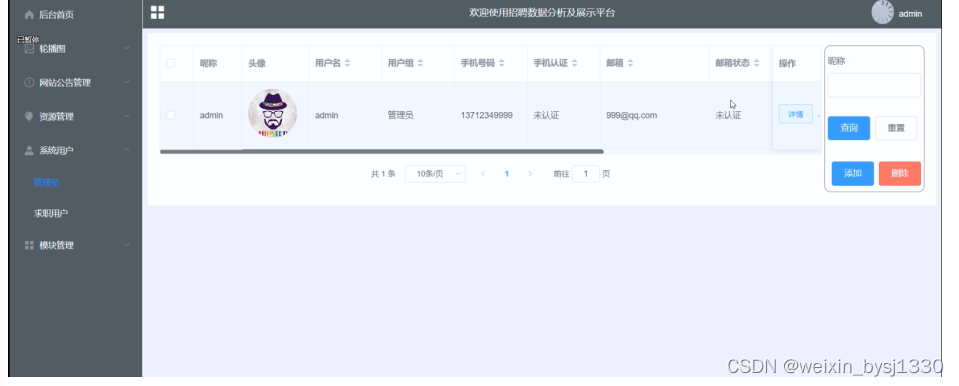Select 求职用户 submenu item

pos(51,213)
